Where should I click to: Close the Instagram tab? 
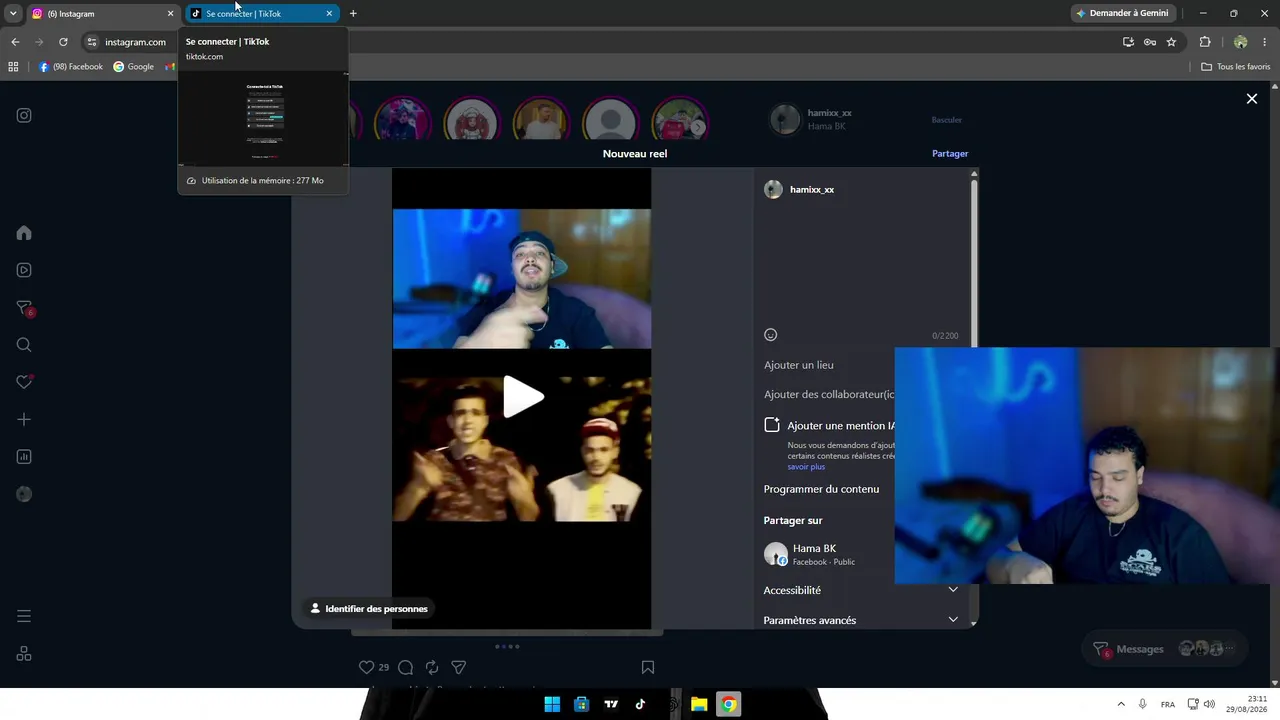coord(170,14)
